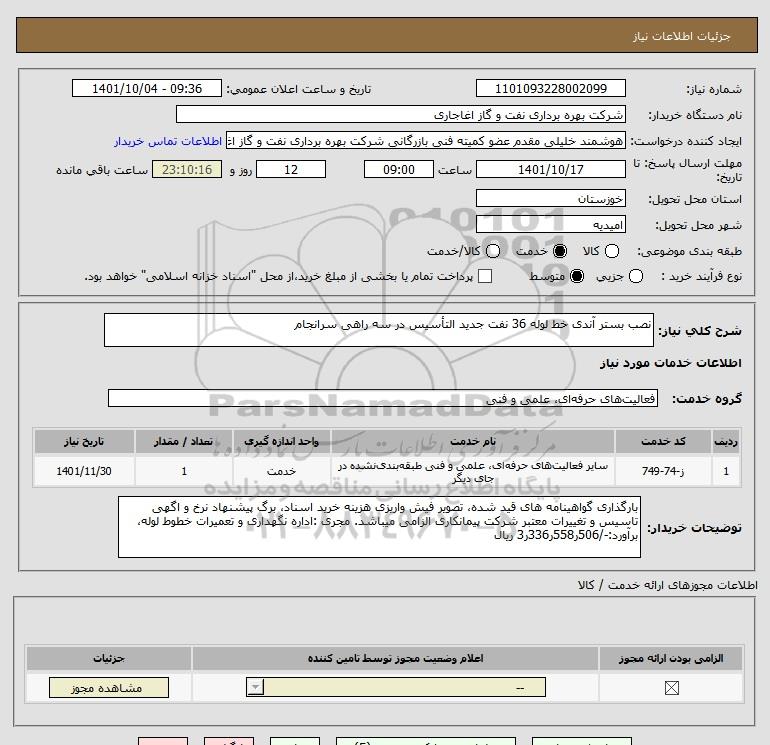Click the unit cell خدمت in table
Screen dimensions: 770x745
click(281, 471)
